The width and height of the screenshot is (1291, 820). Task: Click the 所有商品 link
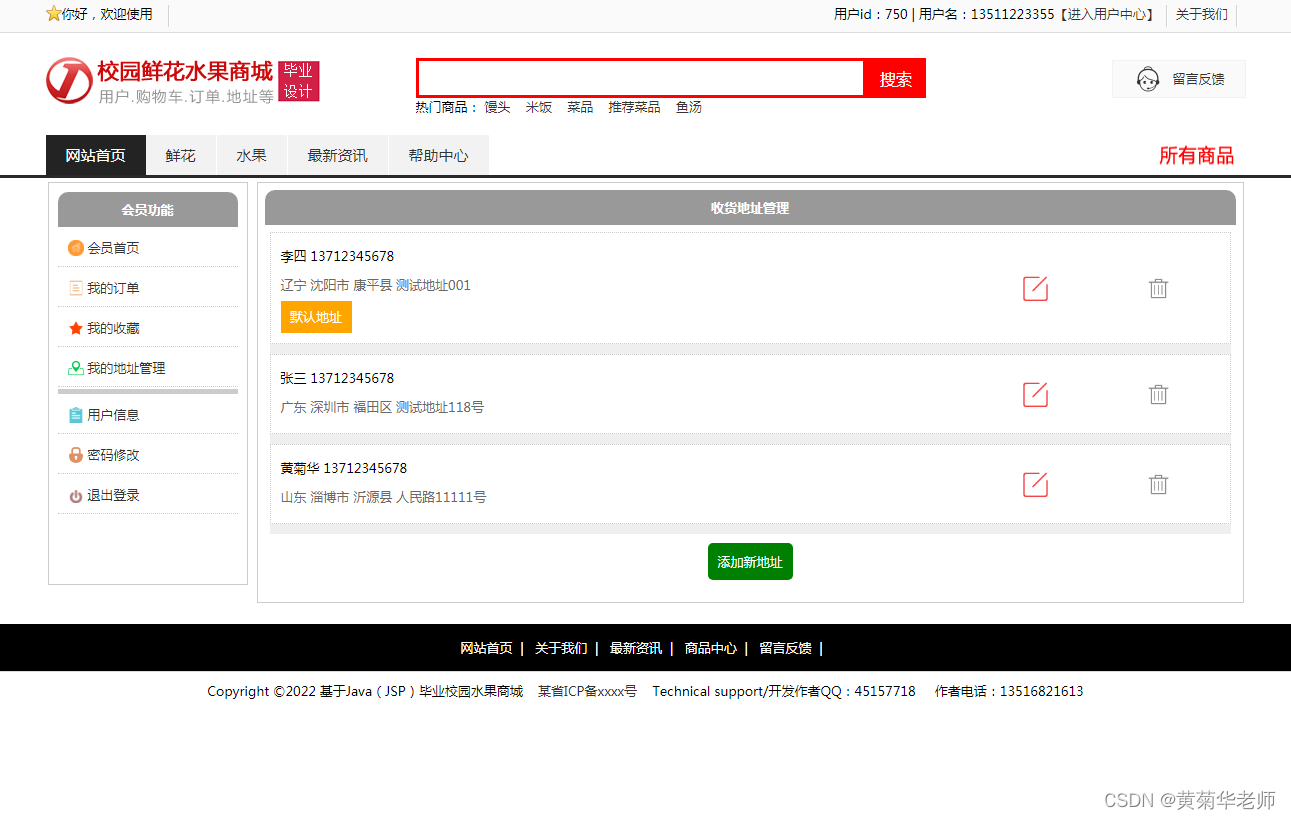pos(1196,155)
